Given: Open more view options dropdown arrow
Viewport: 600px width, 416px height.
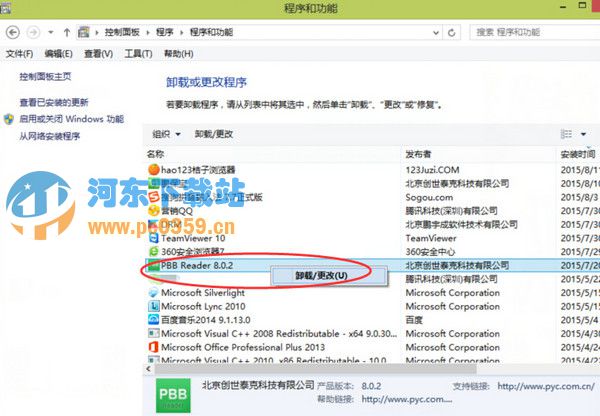Looking at the screenshot, I should coord(584,134).
